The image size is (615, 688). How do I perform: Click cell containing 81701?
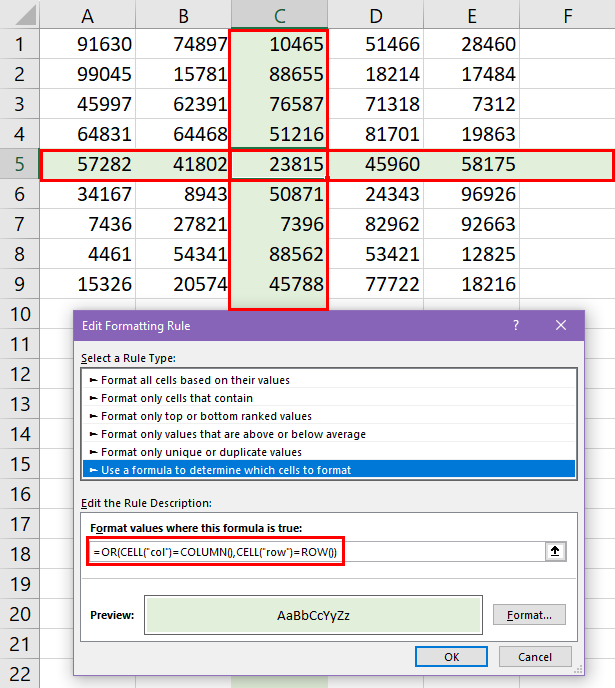click(375, 134)
